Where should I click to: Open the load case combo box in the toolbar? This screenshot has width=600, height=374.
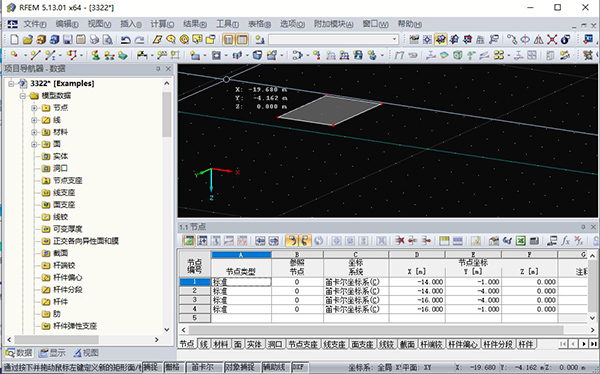pos(333,39)
